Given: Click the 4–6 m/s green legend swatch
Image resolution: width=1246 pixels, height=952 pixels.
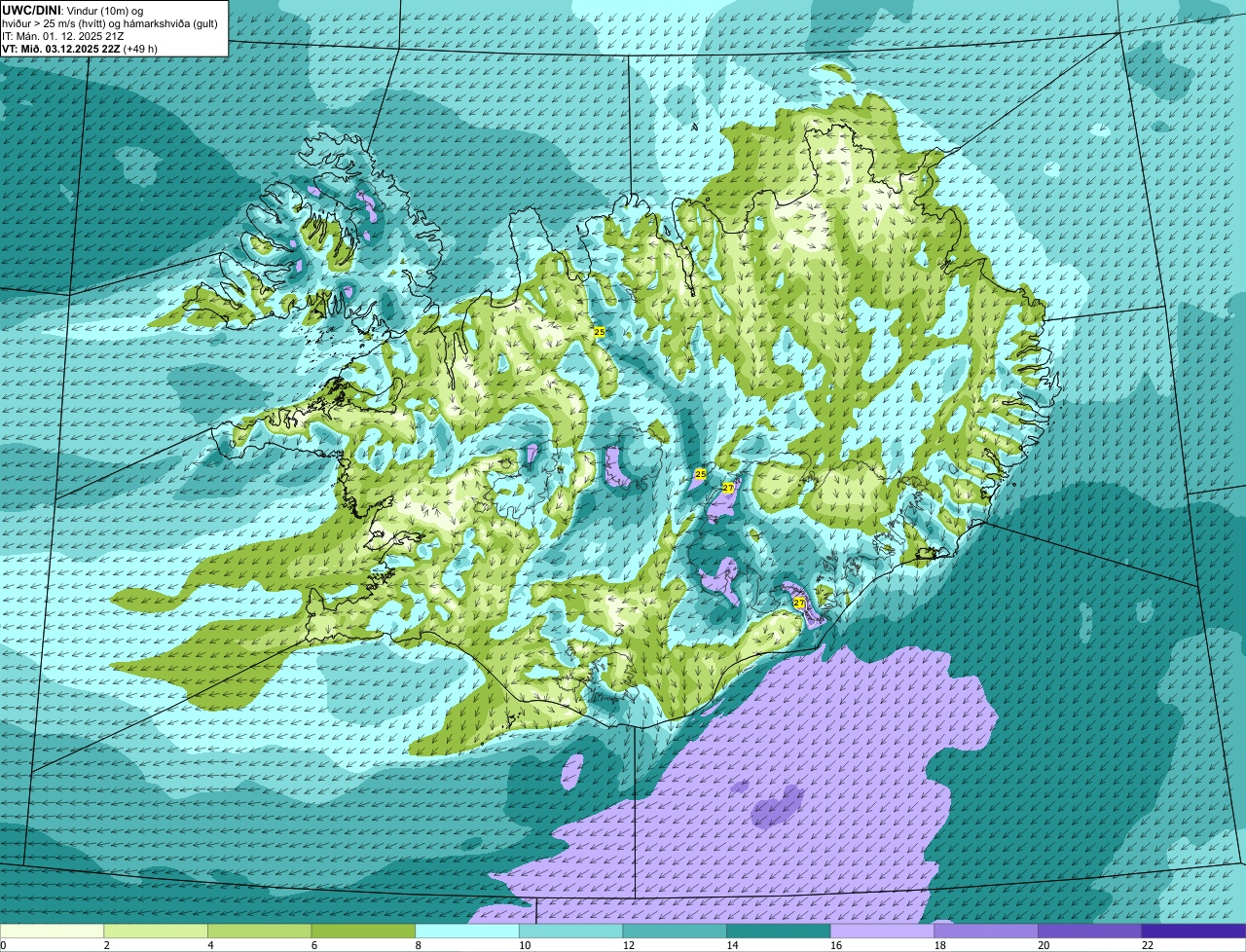Looking at the screenshot, I should click(x=259, y=931).
